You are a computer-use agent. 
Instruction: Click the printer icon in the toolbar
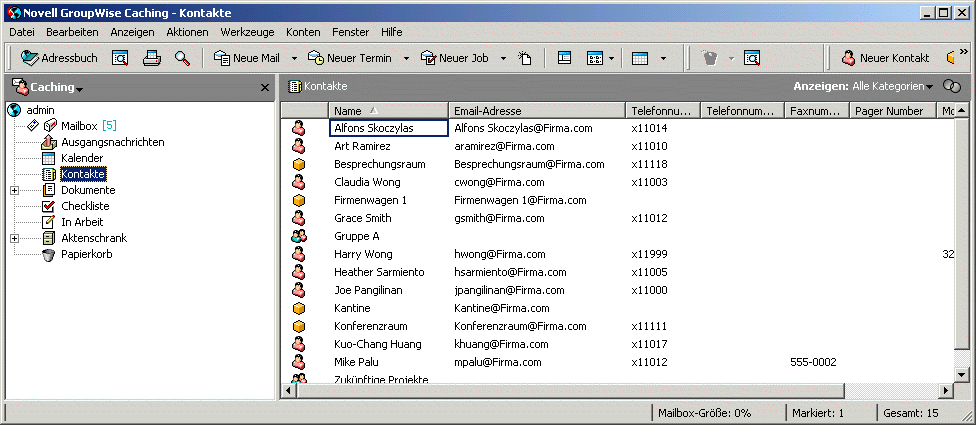click(151, 58)
